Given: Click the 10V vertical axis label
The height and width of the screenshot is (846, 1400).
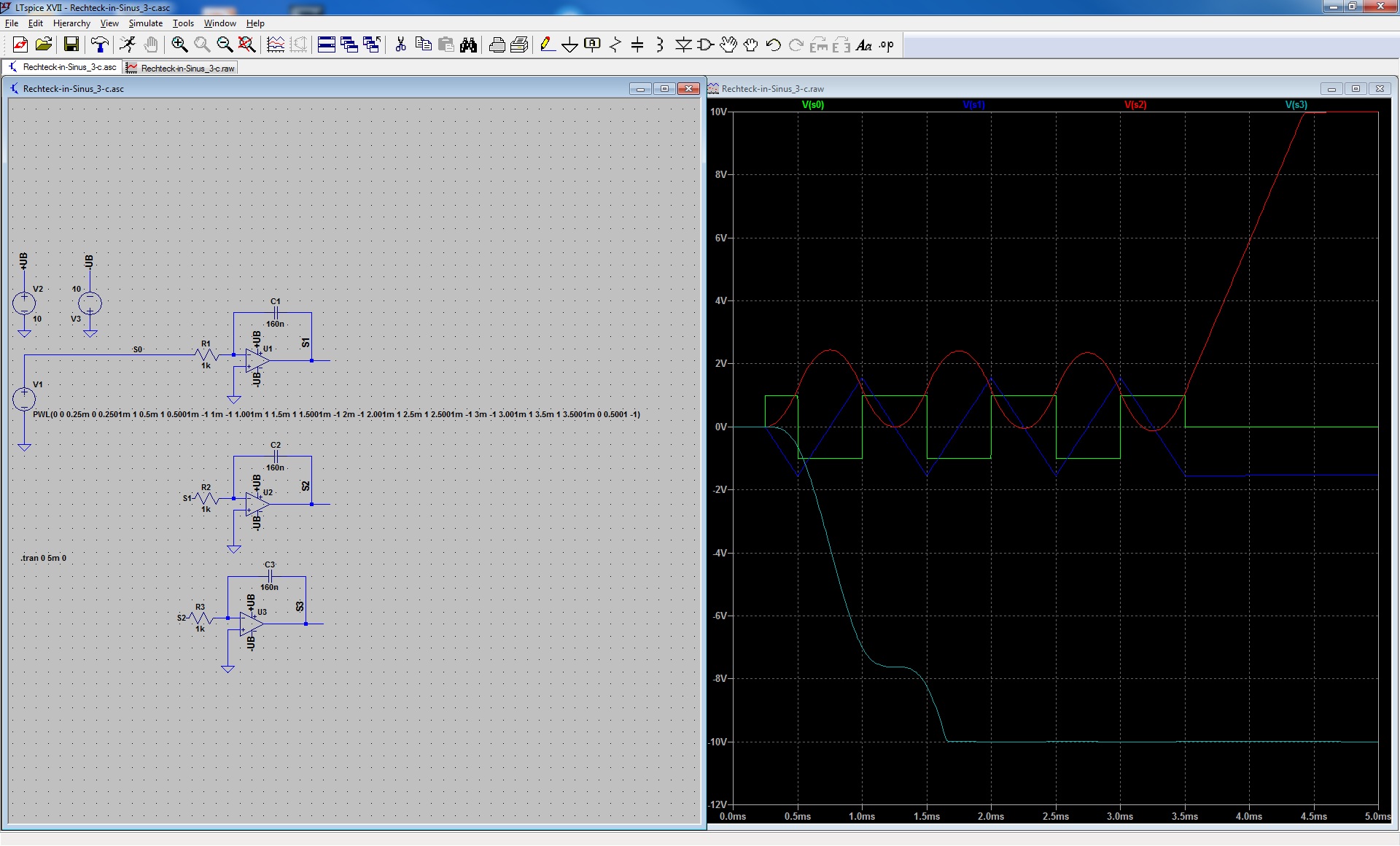Looking at the screenshot, I should click(x=718, y=112).
